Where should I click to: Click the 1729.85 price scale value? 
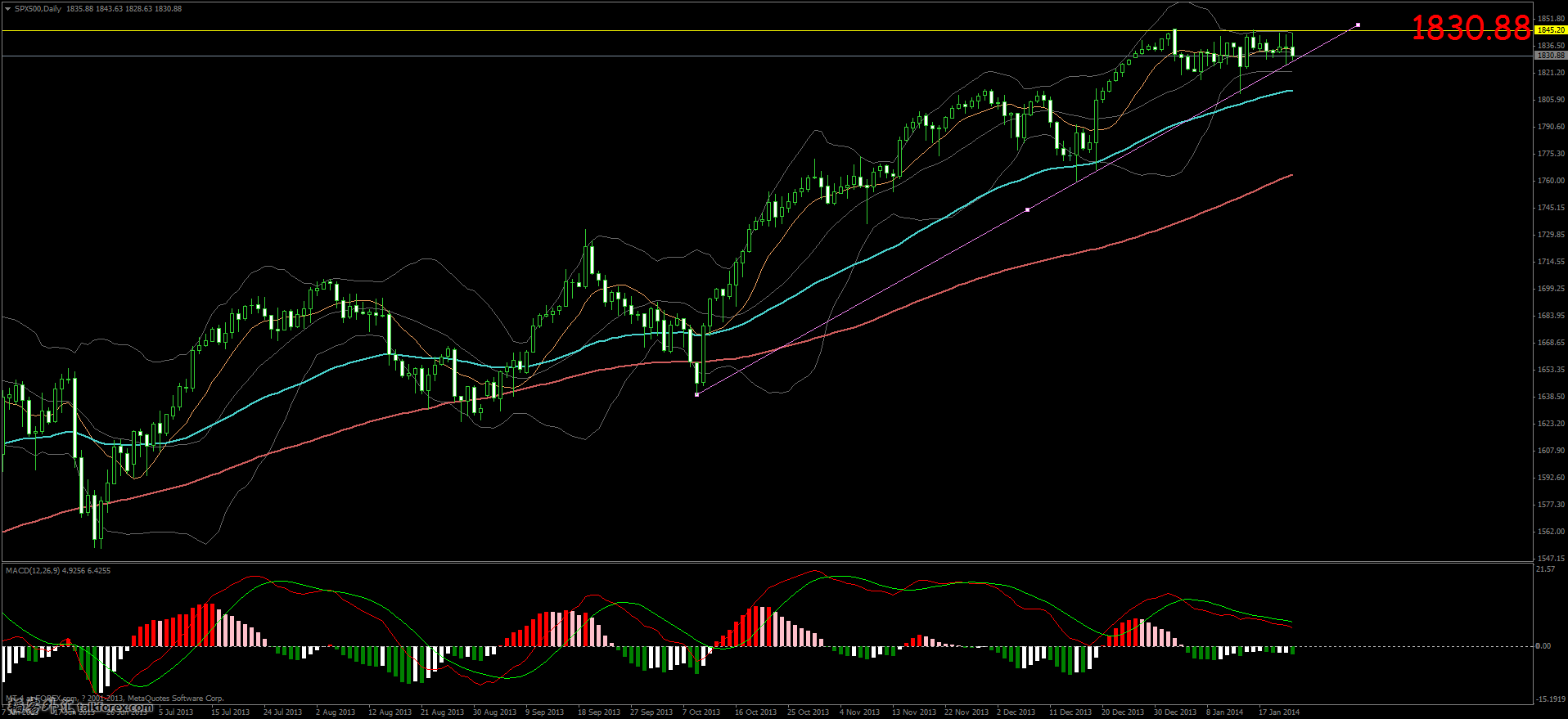pyautogui.click(x=1551, y=235)
